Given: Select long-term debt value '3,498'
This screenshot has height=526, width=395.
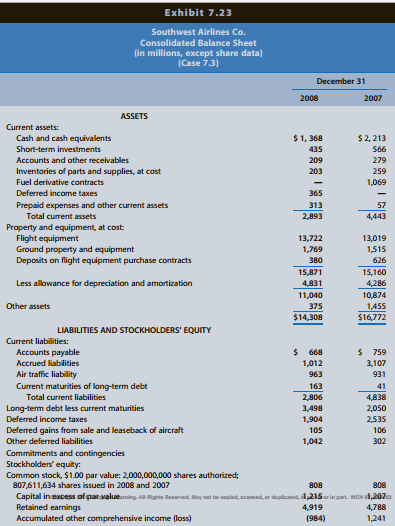Looking at the screenshot, I should 312,409.
